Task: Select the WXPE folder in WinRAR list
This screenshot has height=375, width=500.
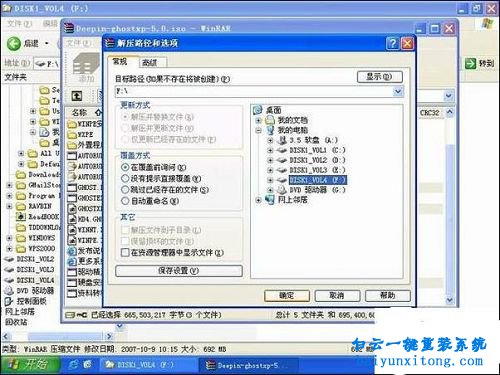Action: point(81,135)
